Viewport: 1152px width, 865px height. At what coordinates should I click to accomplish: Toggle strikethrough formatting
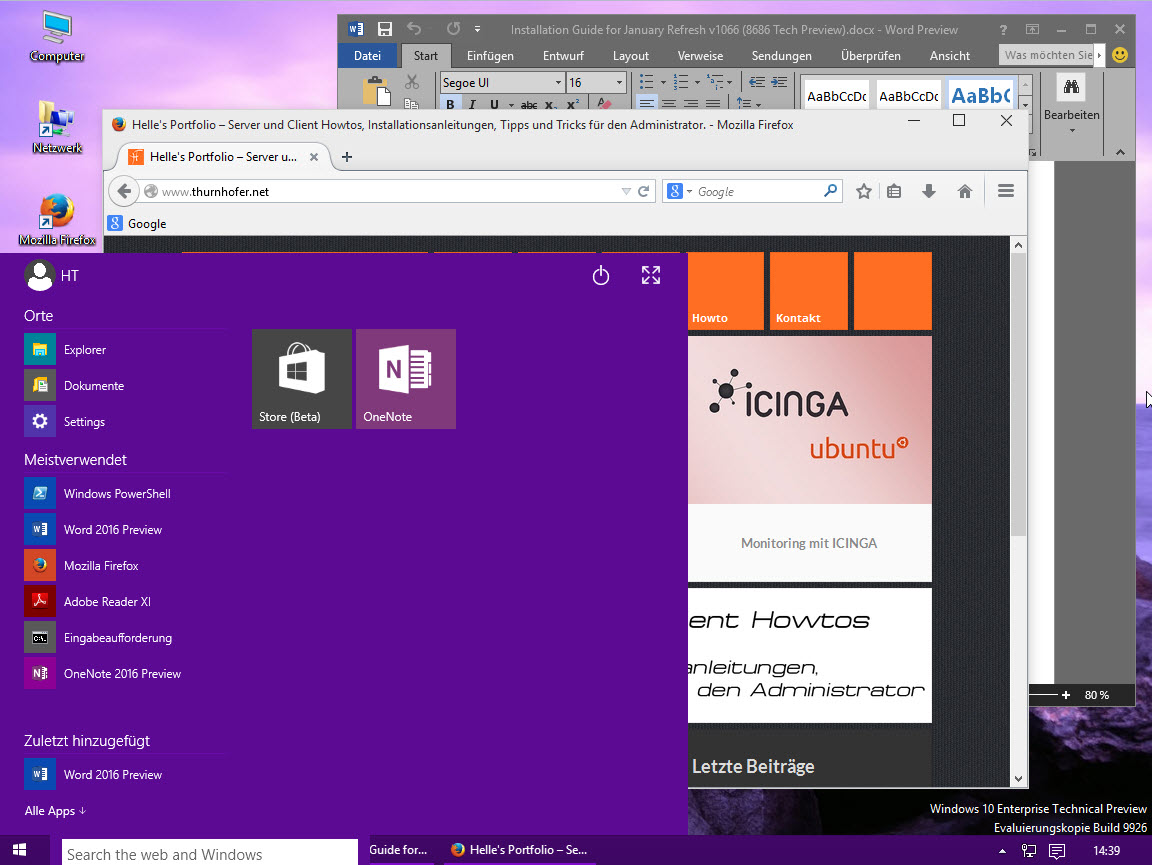pos(529,104)
